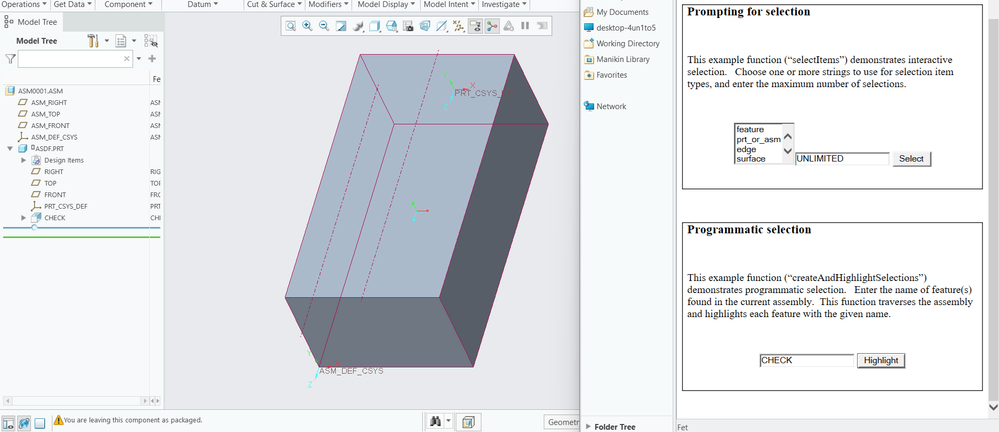
Task: Click the insert-here slider bar in model tree
Action: coord(82,227)
